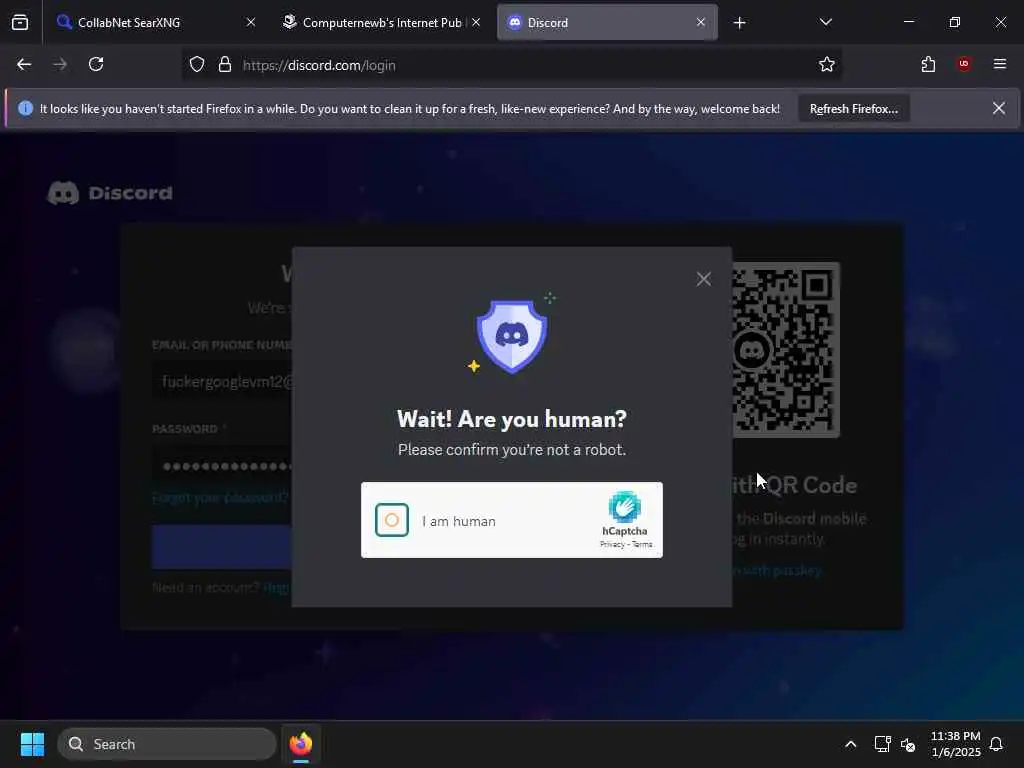
Task: Click the site security padlock icon
Action: 225,64
